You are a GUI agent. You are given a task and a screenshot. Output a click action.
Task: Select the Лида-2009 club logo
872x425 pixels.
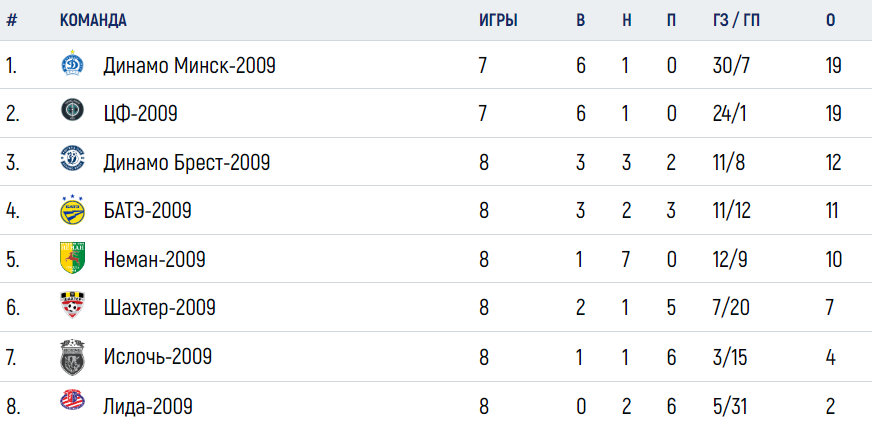(x=72, y=400)
